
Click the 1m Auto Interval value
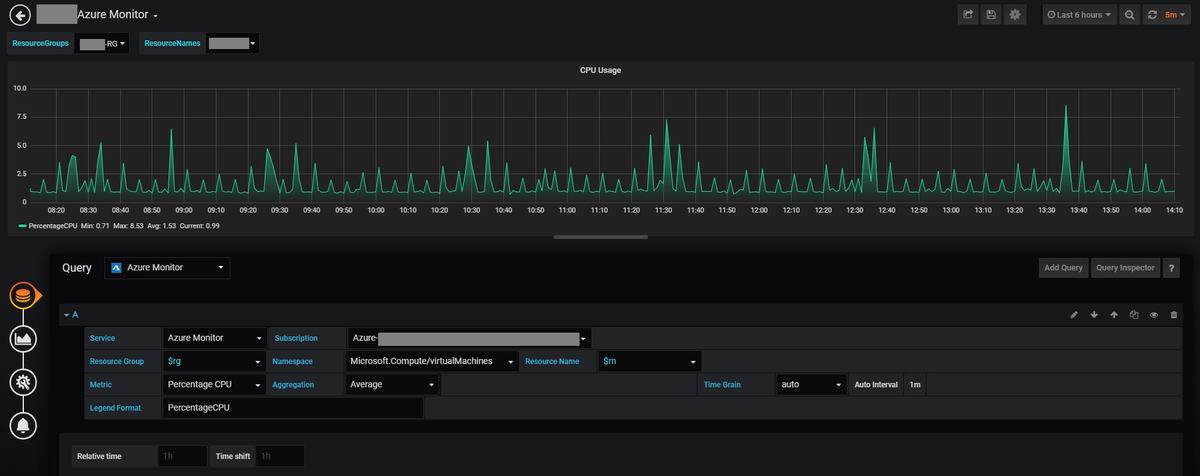[x=915, y=383]
